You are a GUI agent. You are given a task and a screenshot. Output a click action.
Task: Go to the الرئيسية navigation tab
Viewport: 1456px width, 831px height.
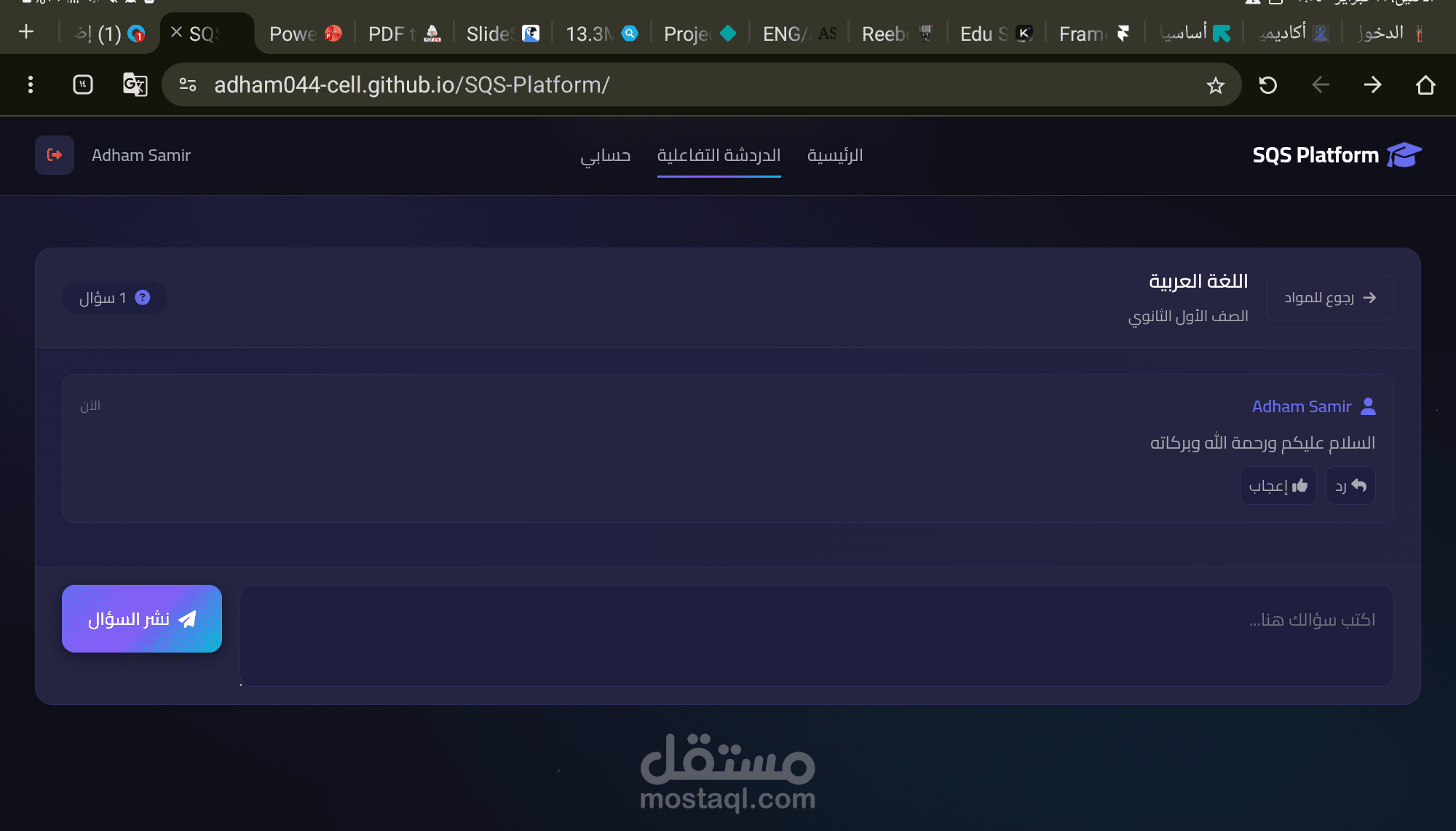click(835, 155)
